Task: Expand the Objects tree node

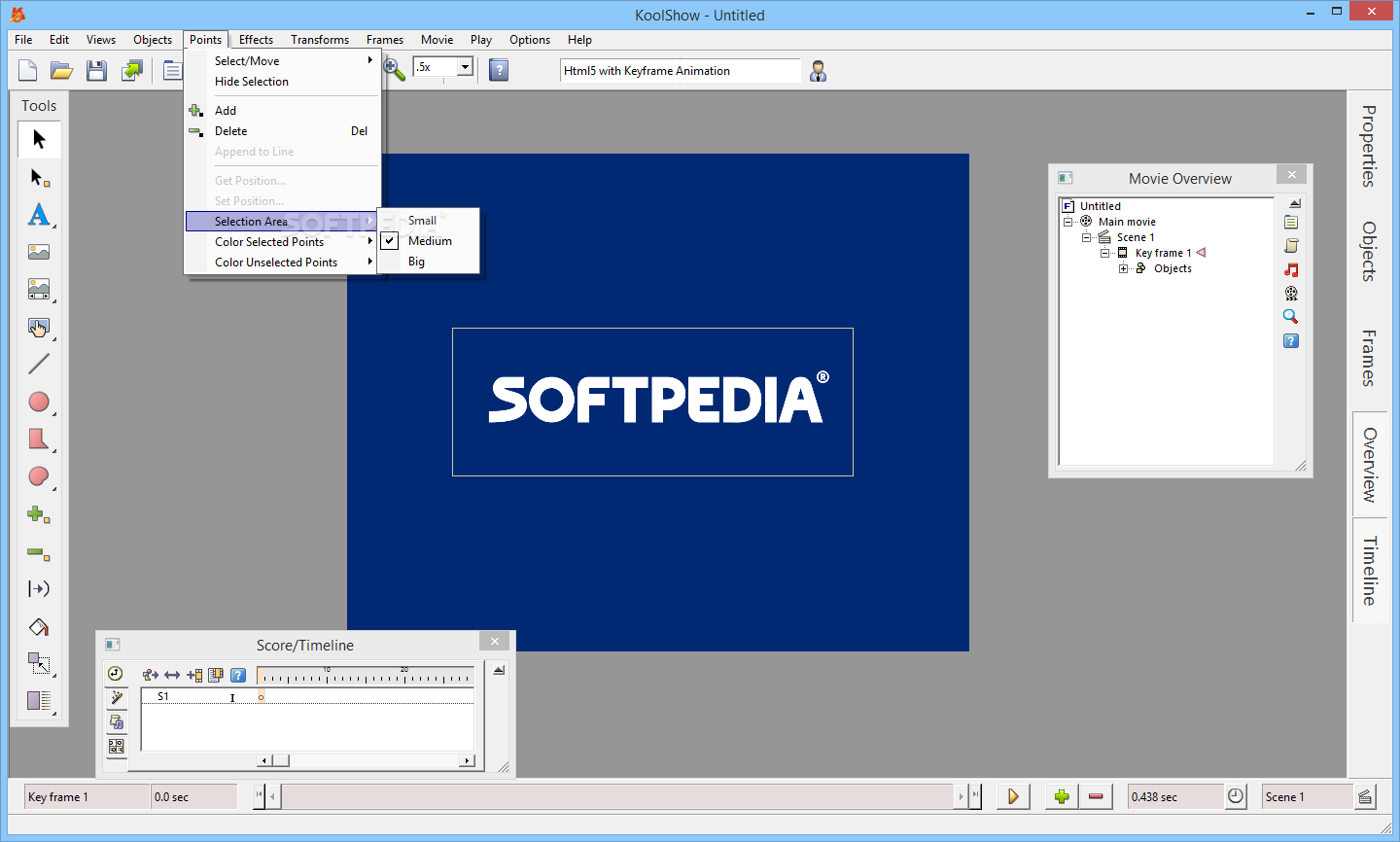Action: [x=1123, y=268]
